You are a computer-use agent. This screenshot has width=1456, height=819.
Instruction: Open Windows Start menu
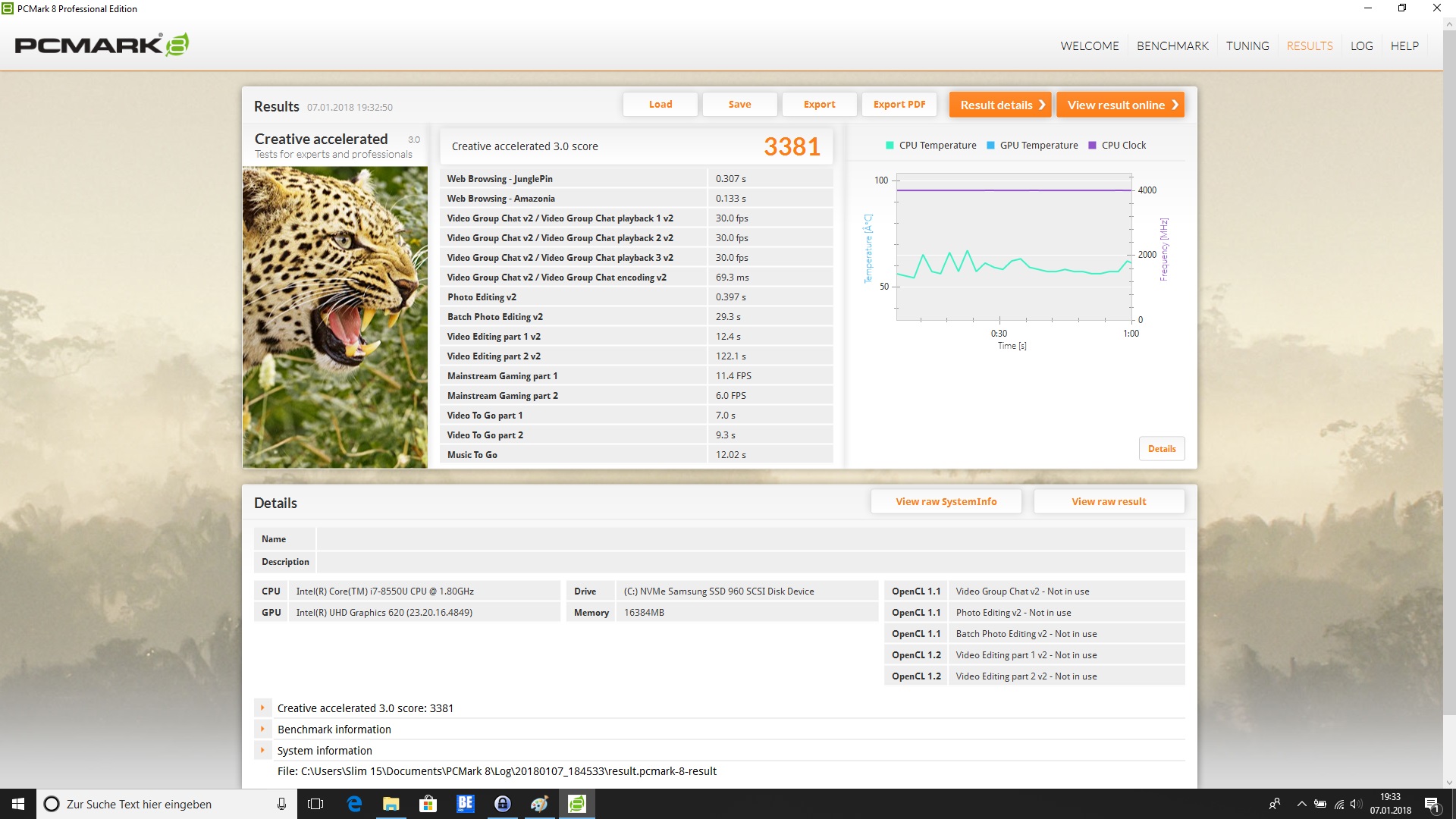[18, 804]
